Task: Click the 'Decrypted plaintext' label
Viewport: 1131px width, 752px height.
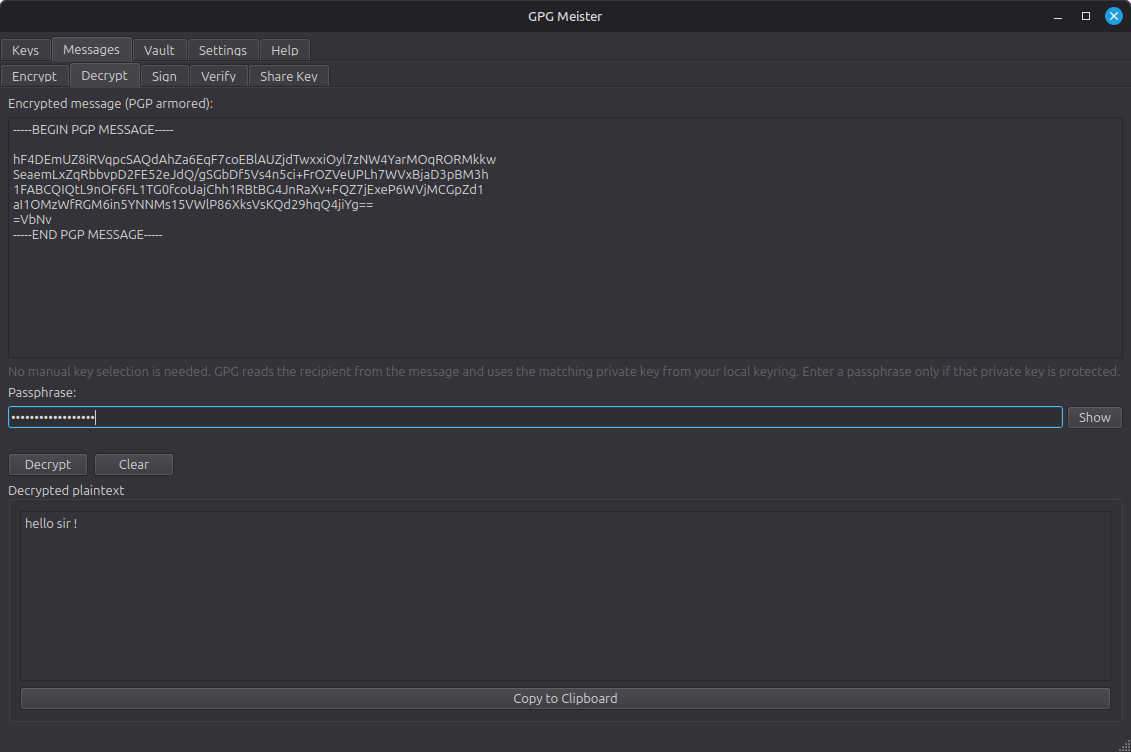Action: click(66, 490)
